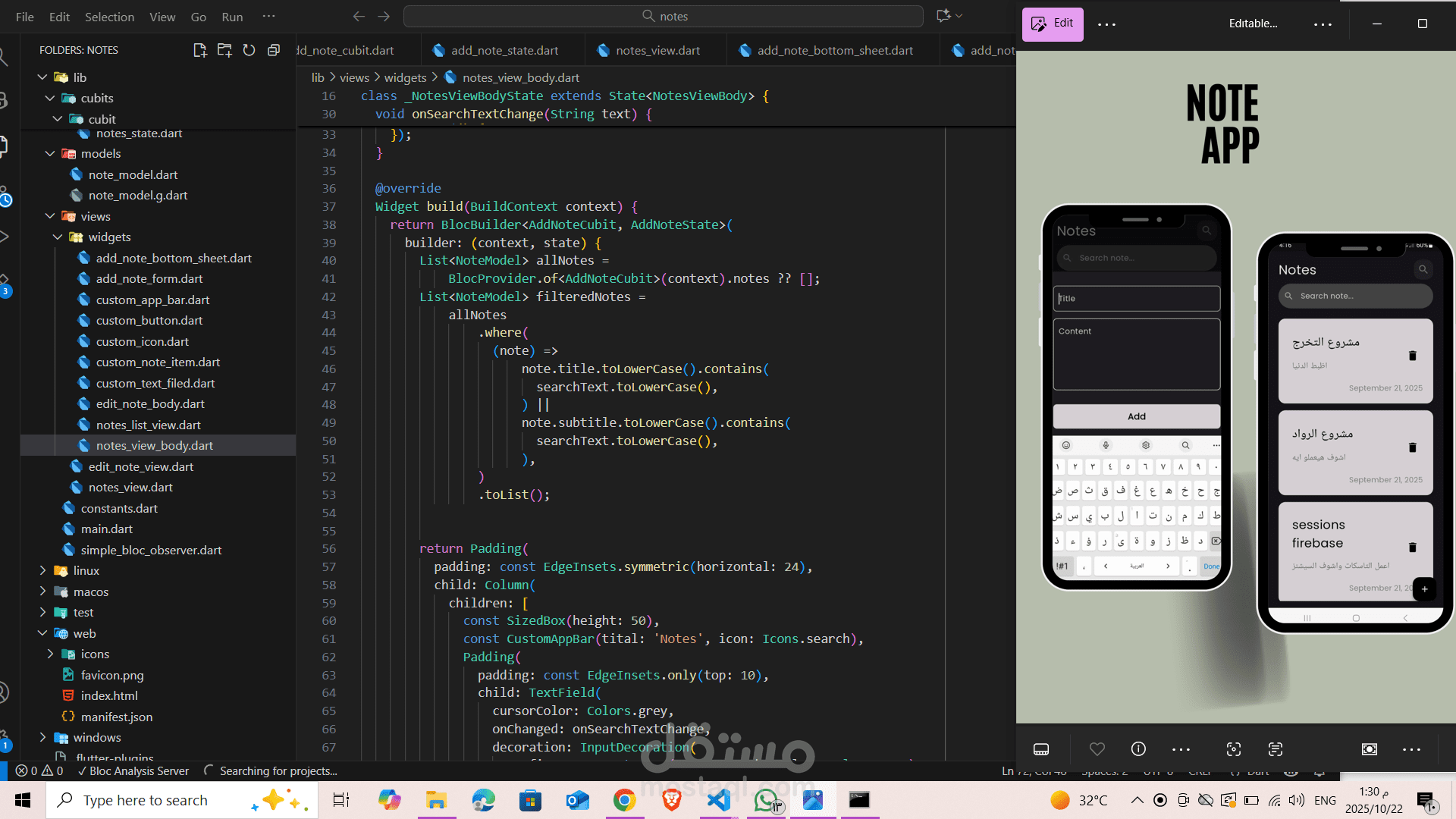Viewport: 1456px width, 819px height.
Task: Click the Edit button in Photos
Action: coord(1053,24)
